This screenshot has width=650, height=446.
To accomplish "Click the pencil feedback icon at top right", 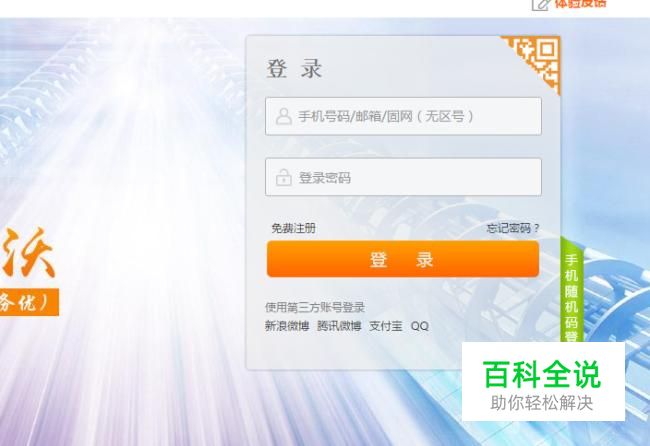I will pyautogui.click(x=541, y=5).
